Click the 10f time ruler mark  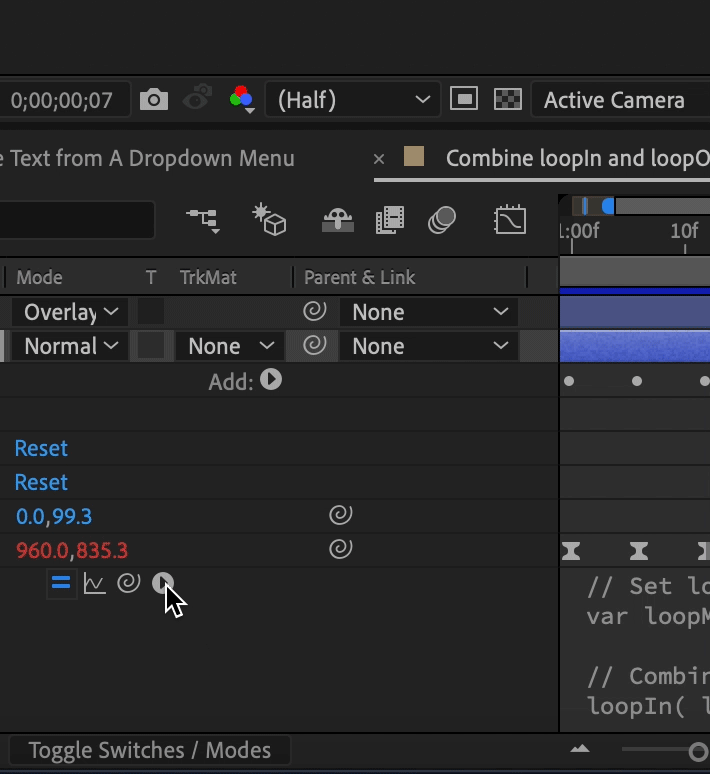pyautogui.click(x=684, y=231)
